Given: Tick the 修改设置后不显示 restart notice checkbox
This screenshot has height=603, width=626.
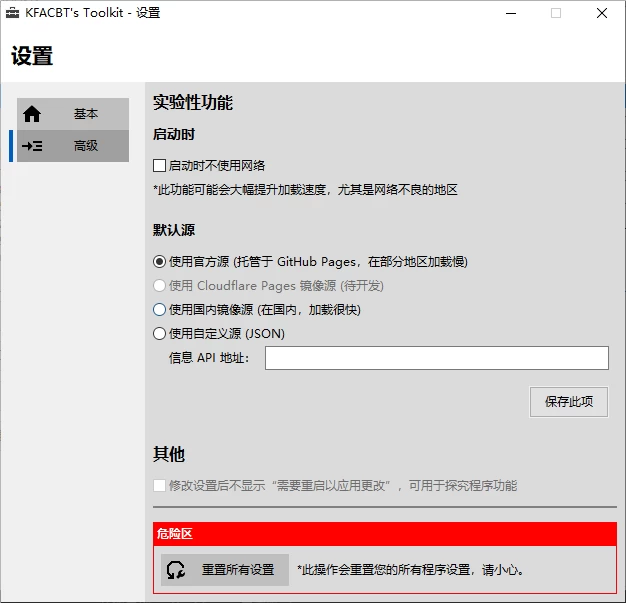Looking at the screenshot, I should [x=160, y=486].
